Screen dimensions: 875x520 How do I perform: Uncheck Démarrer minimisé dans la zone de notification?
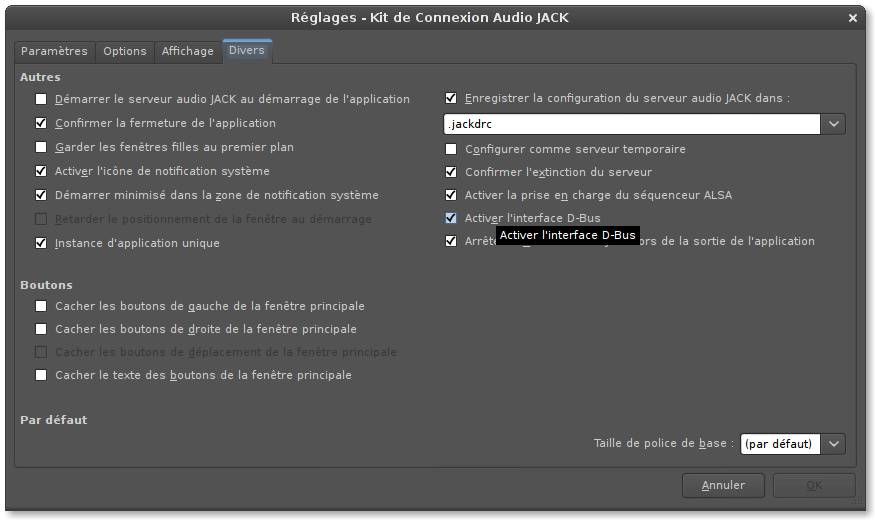41,195
